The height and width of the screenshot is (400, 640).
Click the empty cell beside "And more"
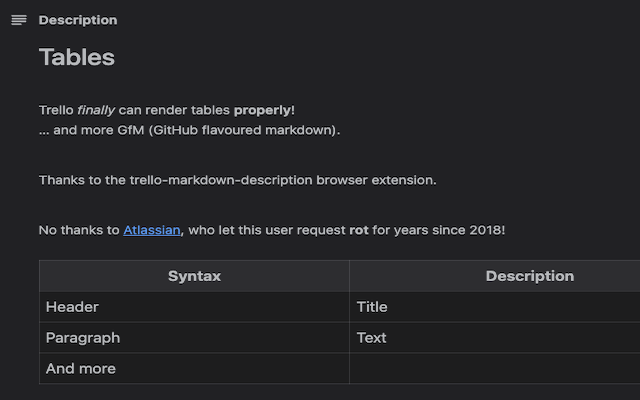click(x=494, y=369)
